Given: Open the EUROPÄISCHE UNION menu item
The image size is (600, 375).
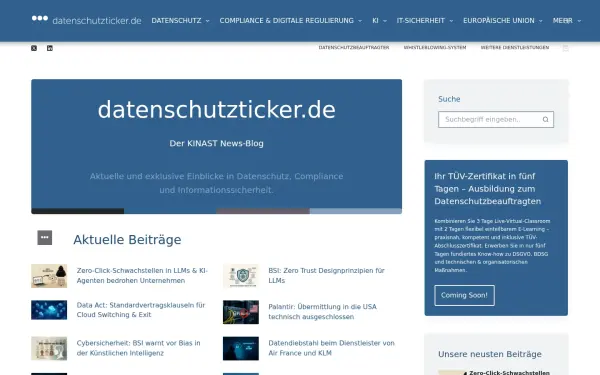Looking at the screenshot, I should pos(499,21).
